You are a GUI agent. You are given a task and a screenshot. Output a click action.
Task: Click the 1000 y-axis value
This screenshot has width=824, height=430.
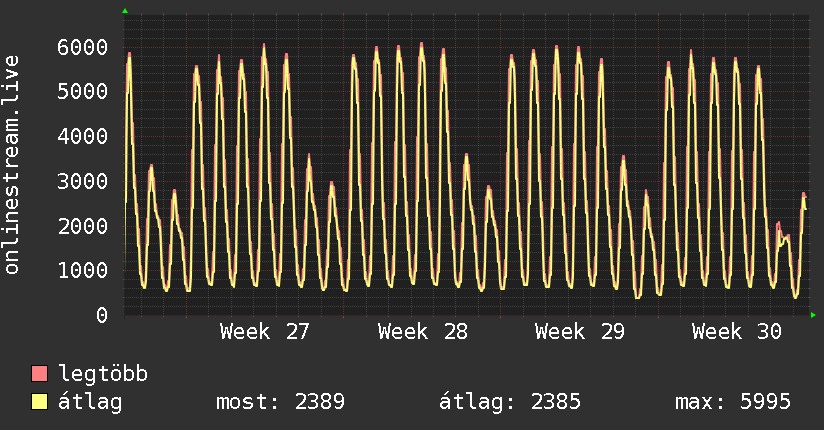[x=83, y=270]
